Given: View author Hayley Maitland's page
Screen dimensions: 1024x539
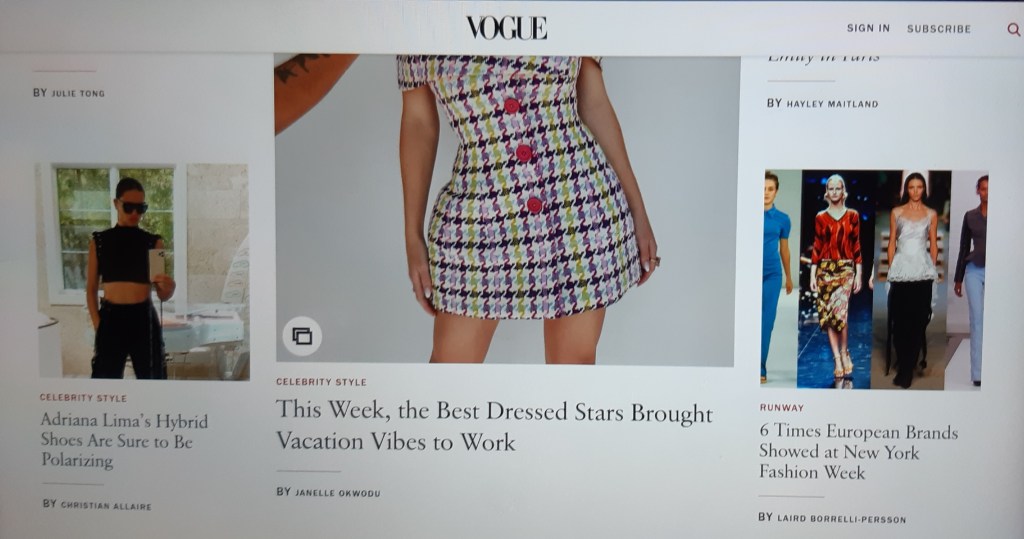Looking at the screenshot, I should point(832,103).
